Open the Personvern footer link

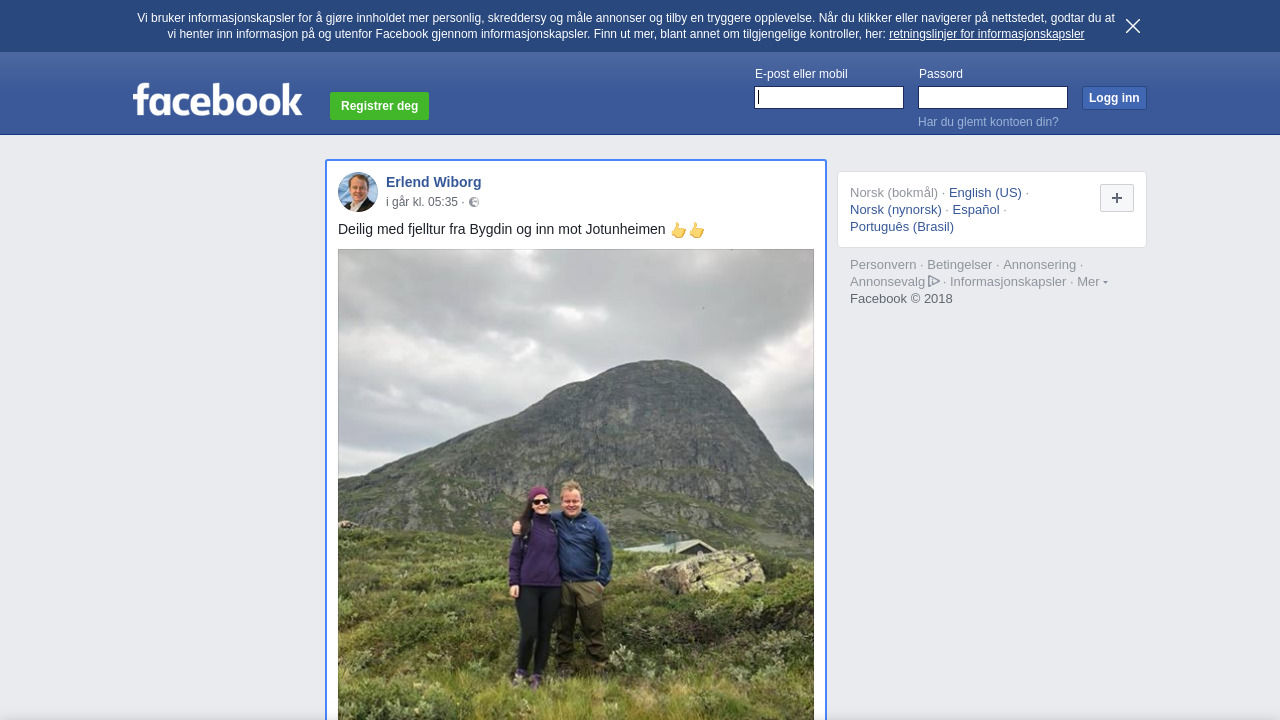[x=883, y=264]
